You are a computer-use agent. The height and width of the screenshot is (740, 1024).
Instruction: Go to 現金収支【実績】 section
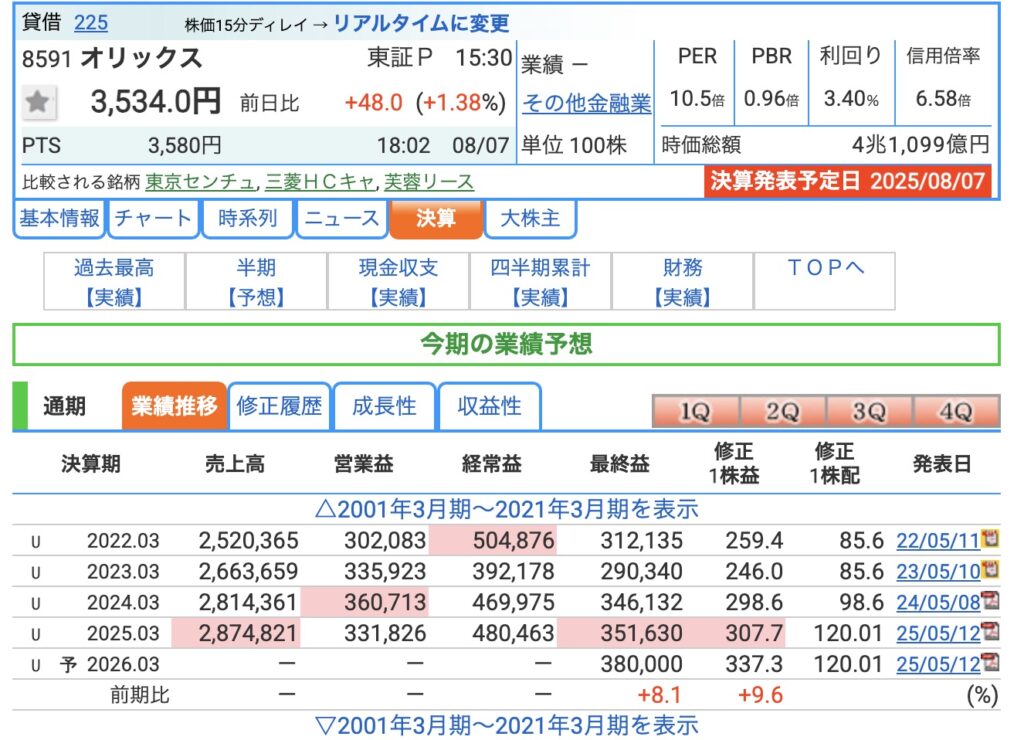(x=398, y=282)
